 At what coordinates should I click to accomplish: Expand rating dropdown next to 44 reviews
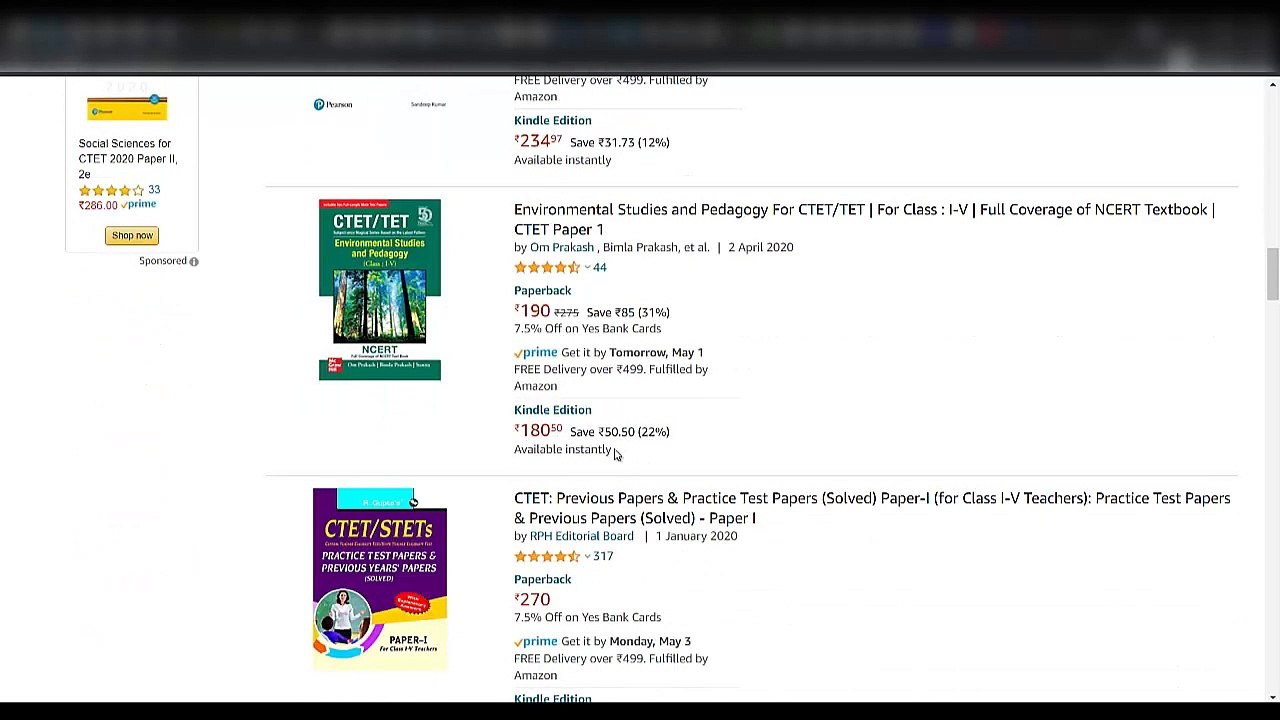(587, 268)
